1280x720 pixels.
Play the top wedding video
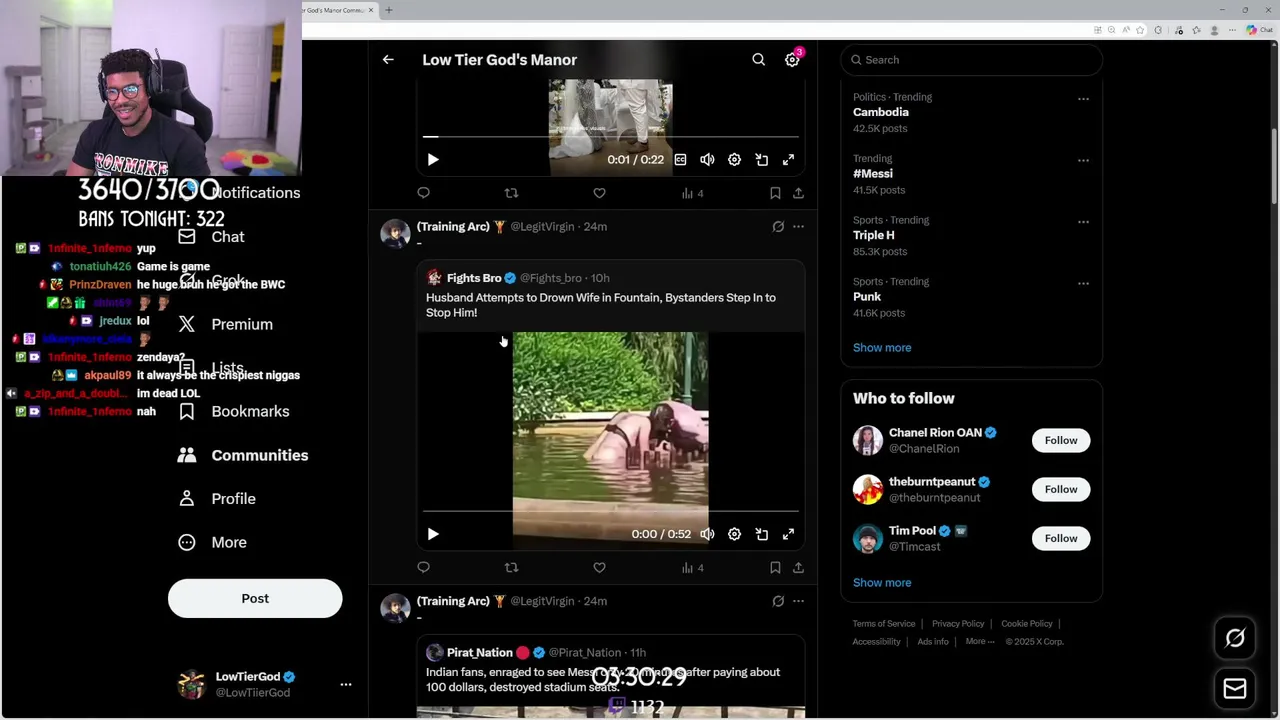pyautogui.click(x=433, y=160)
